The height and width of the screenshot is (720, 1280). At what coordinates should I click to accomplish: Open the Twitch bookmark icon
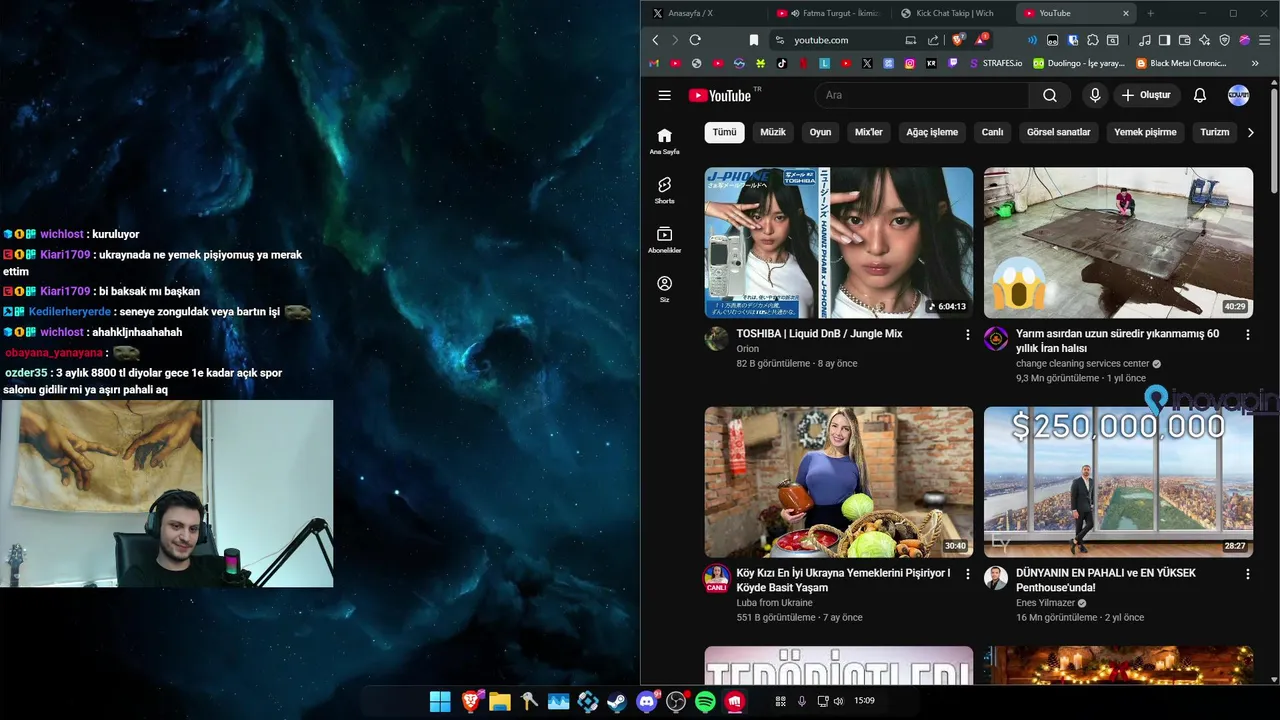point(953,63)
